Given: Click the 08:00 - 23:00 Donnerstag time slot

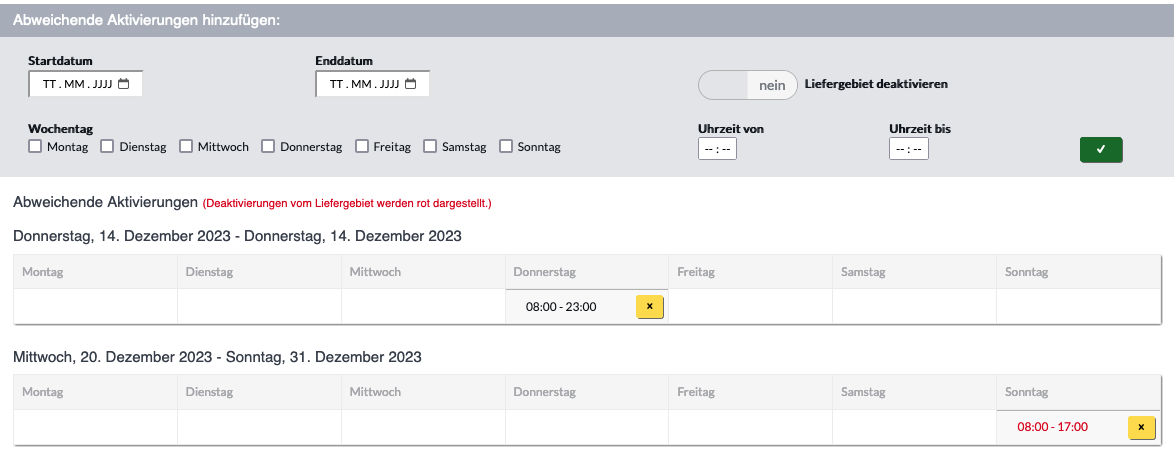Looking at the screenshot, I should (561, 307).
